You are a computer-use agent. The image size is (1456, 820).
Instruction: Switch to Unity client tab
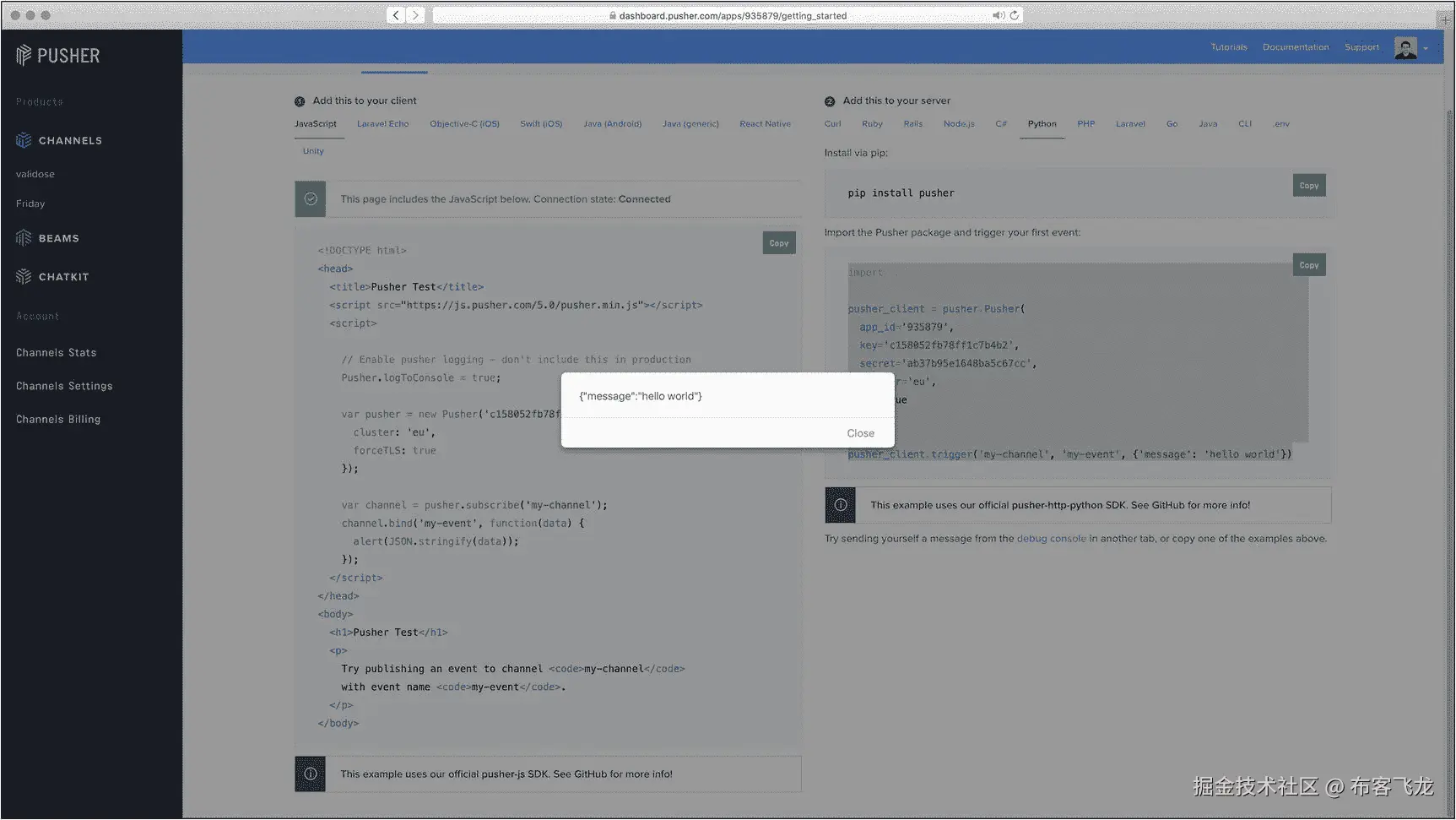click(x=313, y=151)
